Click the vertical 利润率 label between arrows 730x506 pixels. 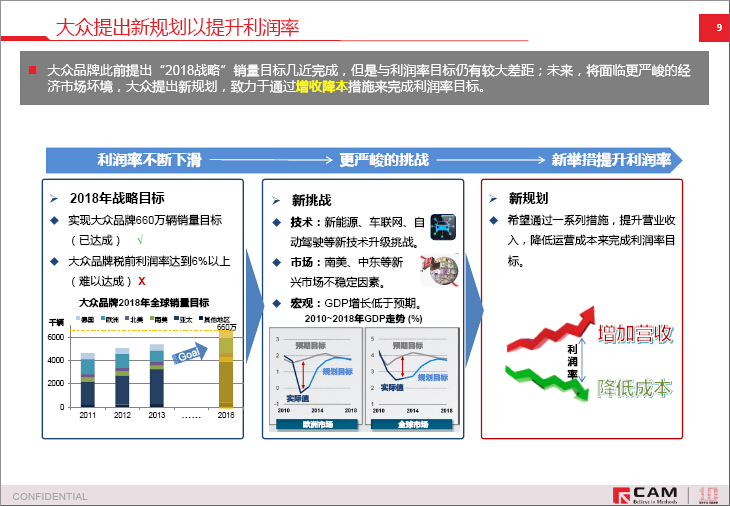point(572,362)
